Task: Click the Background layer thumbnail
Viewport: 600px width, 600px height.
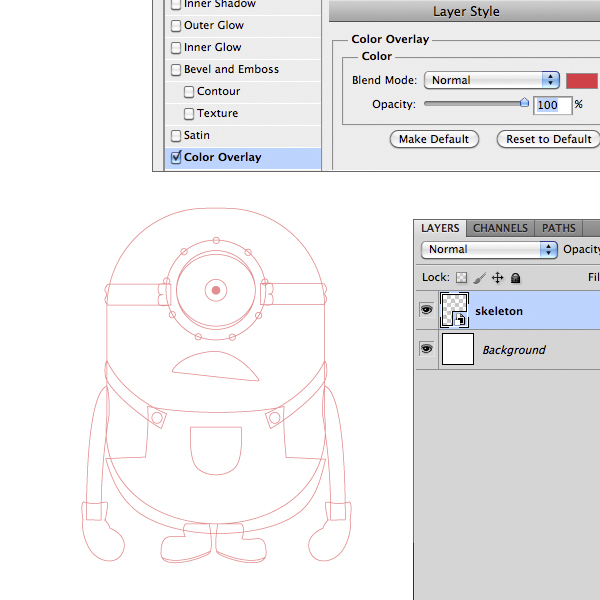Action: pyautogui.click(x=457, y=349)
